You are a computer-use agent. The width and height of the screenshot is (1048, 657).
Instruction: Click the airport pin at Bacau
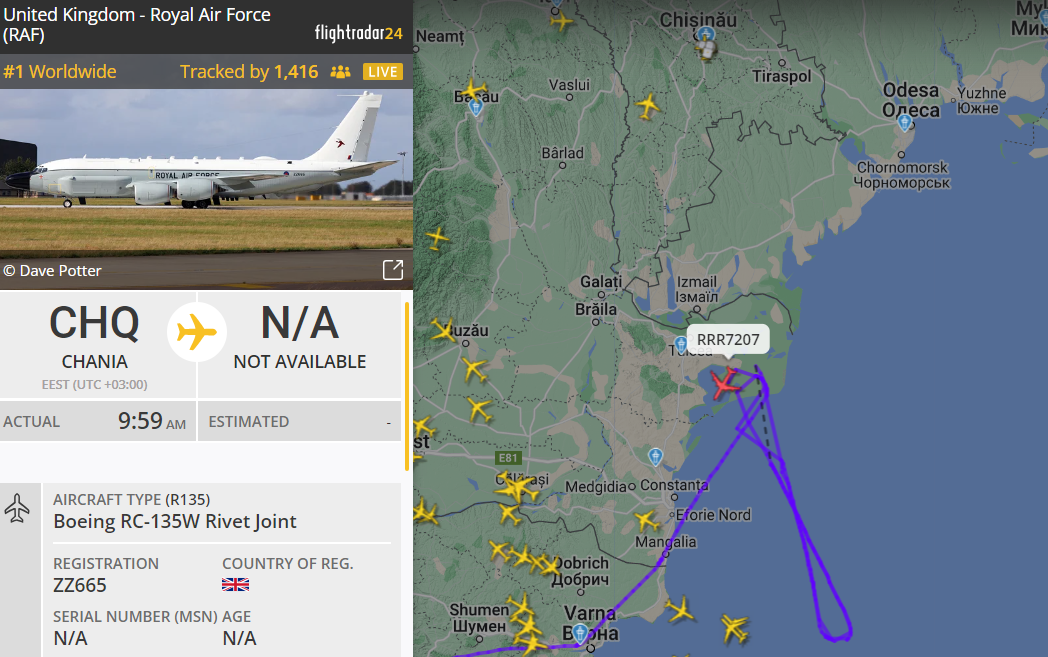point(476,107)
